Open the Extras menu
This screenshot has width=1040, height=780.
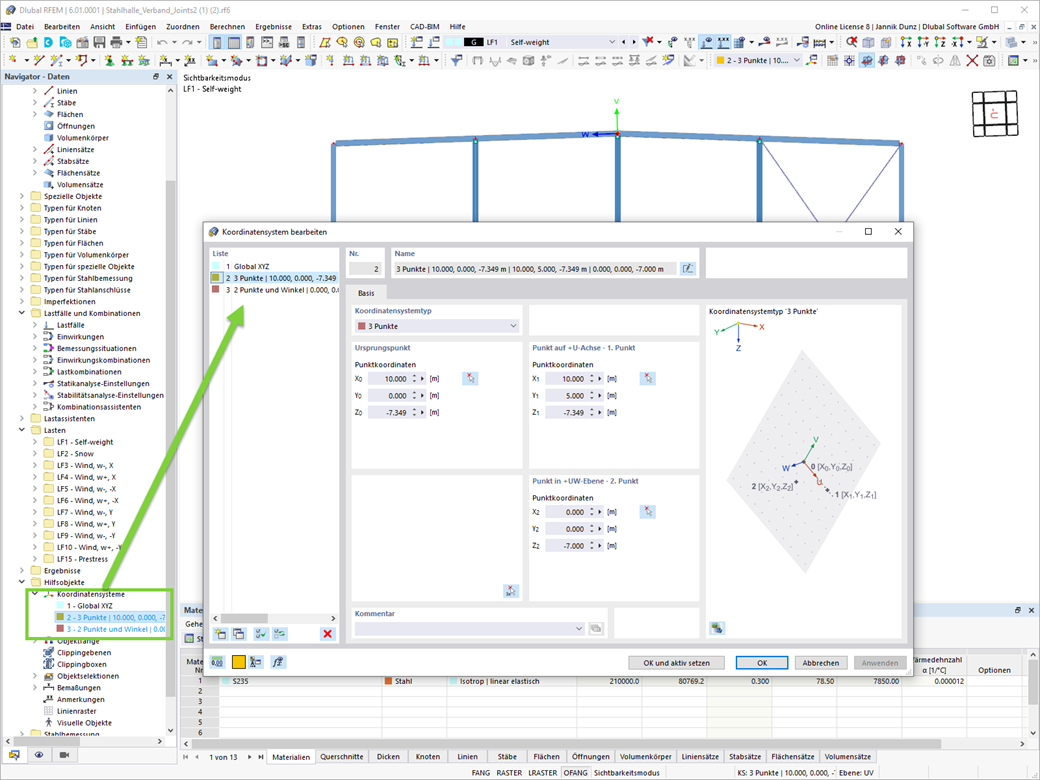[312, 27]
